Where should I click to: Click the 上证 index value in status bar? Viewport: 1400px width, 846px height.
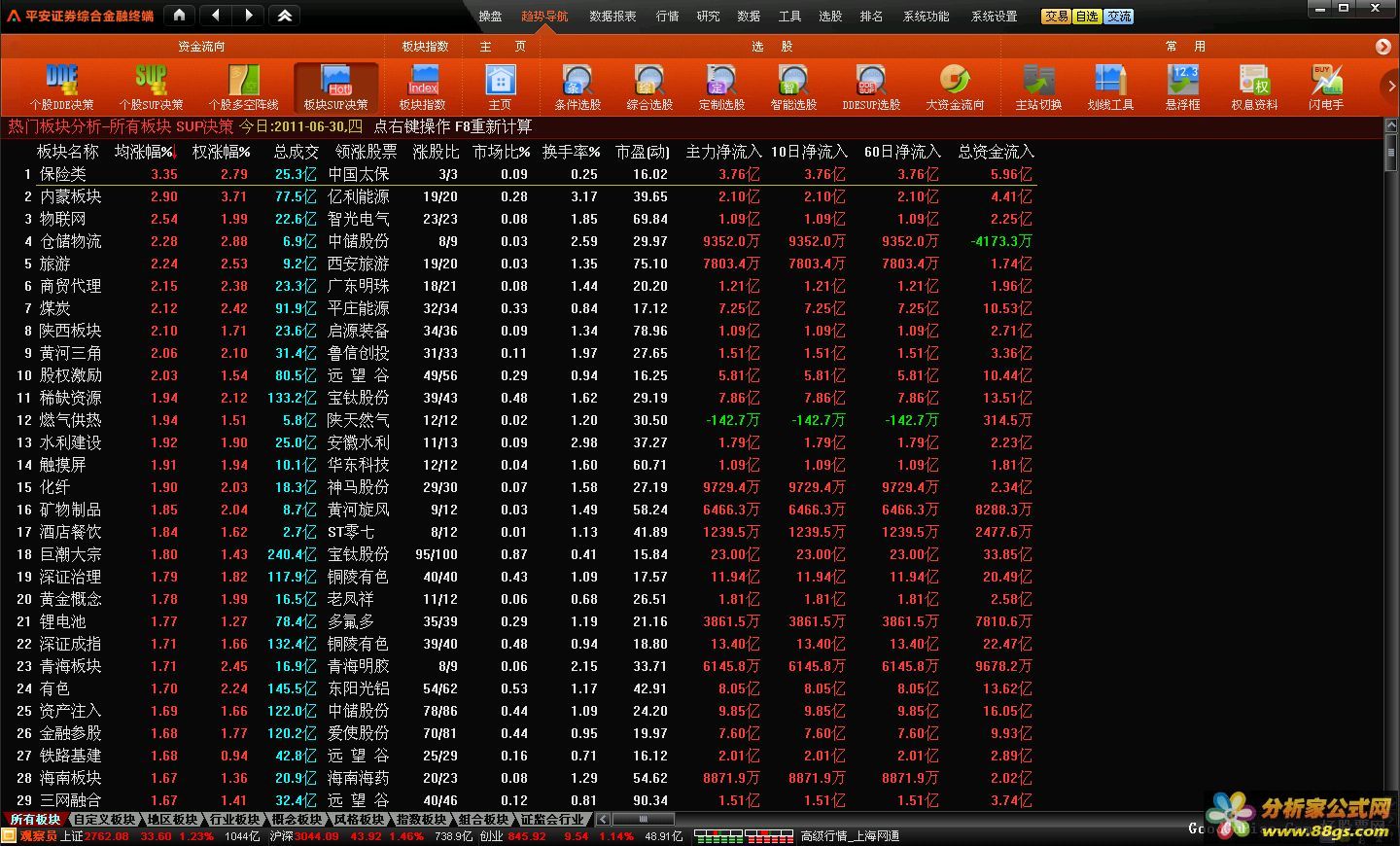(106, 836)
